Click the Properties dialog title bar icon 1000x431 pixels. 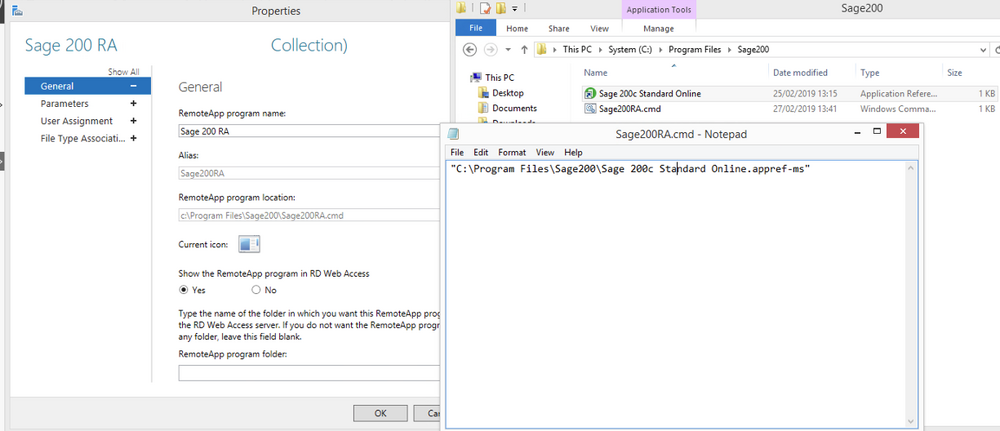18,10
